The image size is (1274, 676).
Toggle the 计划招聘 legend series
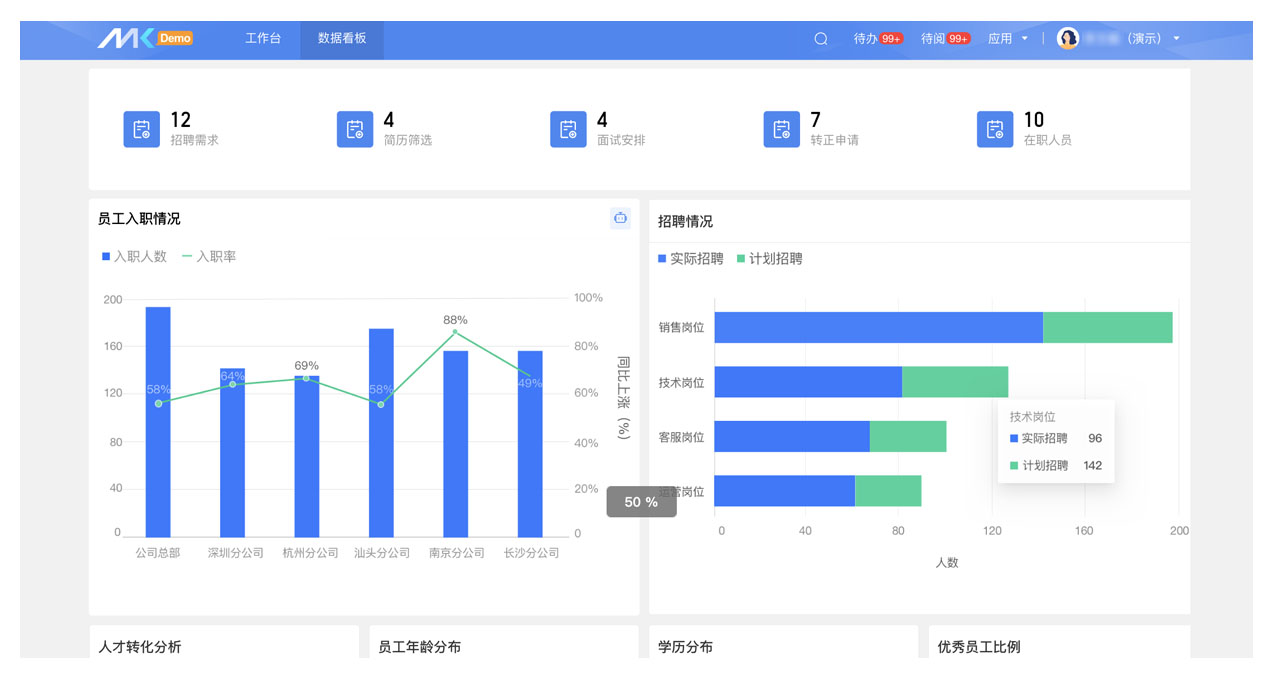pyautogui.click(x=769, y=259)
